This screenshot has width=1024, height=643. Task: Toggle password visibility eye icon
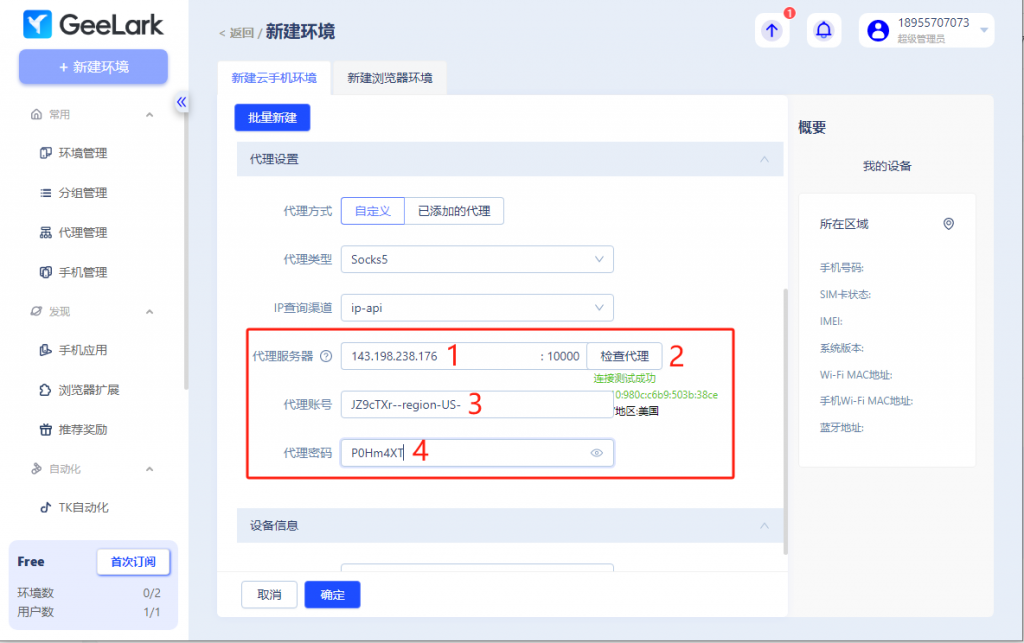point(597,453)
